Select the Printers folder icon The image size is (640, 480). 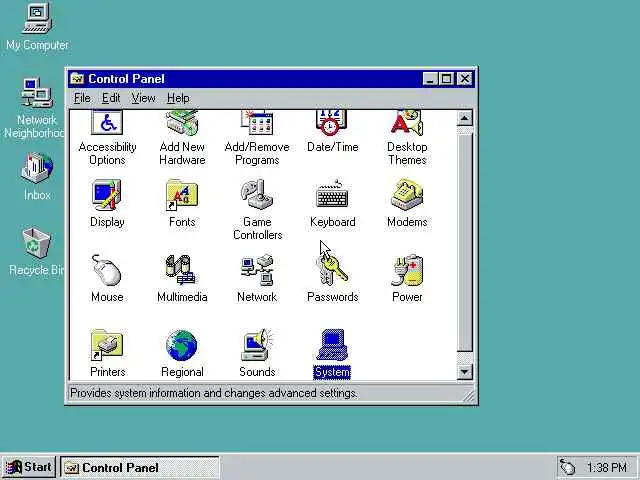pos(107,345)
